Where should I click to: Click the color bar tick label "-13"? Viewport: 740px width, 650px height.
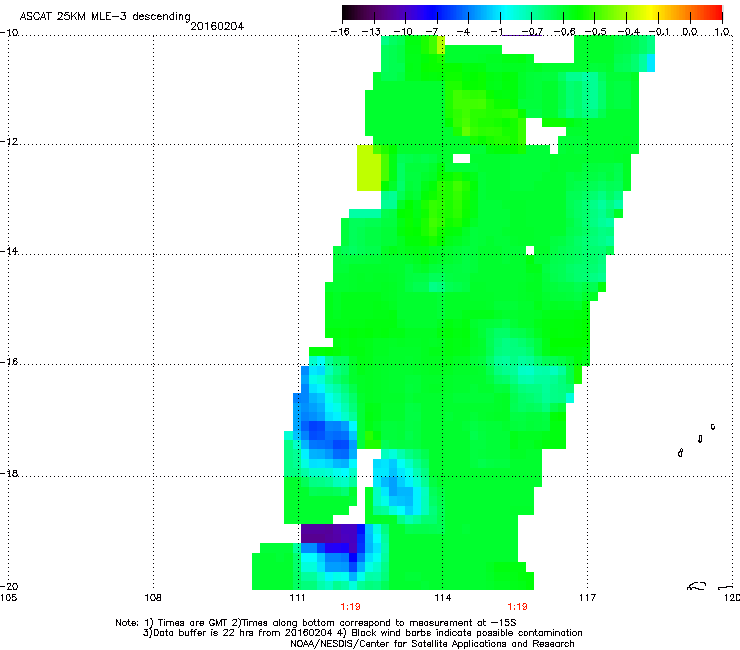point(371,32)
